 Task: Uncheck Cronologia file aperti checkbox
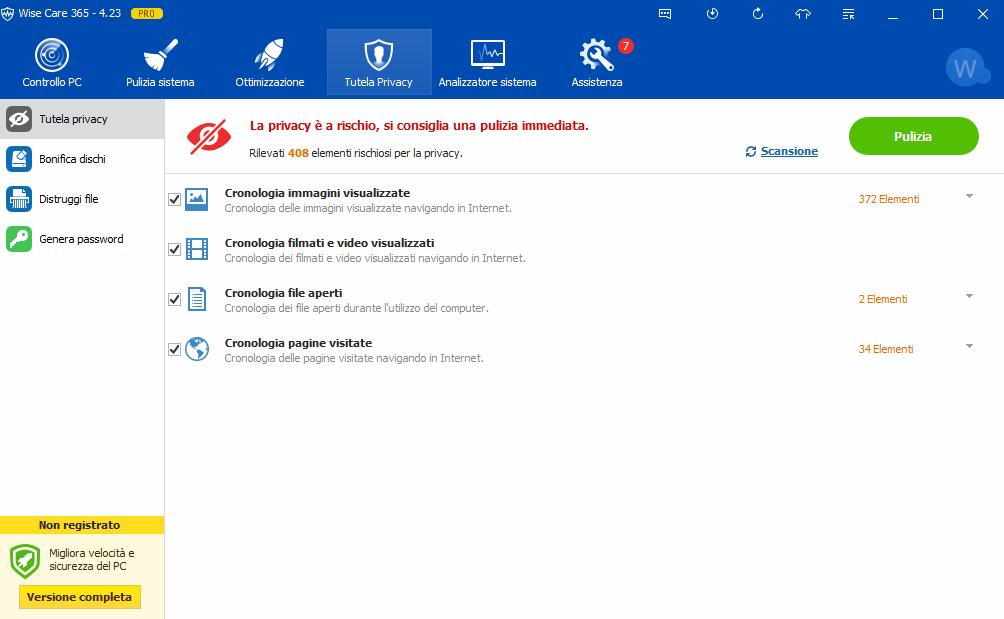[174, 299]
